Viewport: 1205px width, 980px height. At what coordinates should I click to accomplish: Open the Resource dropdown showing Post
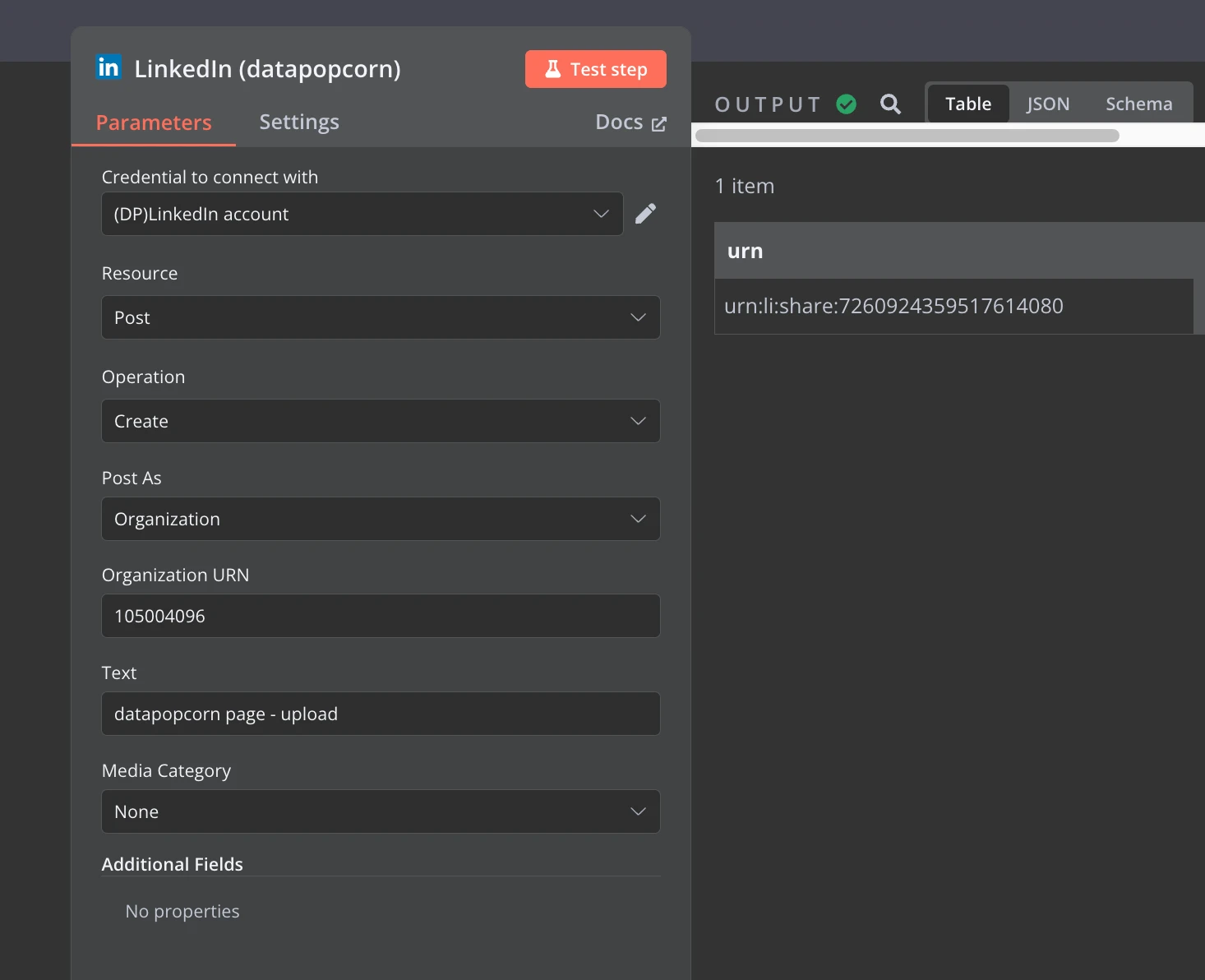[381, 317]
